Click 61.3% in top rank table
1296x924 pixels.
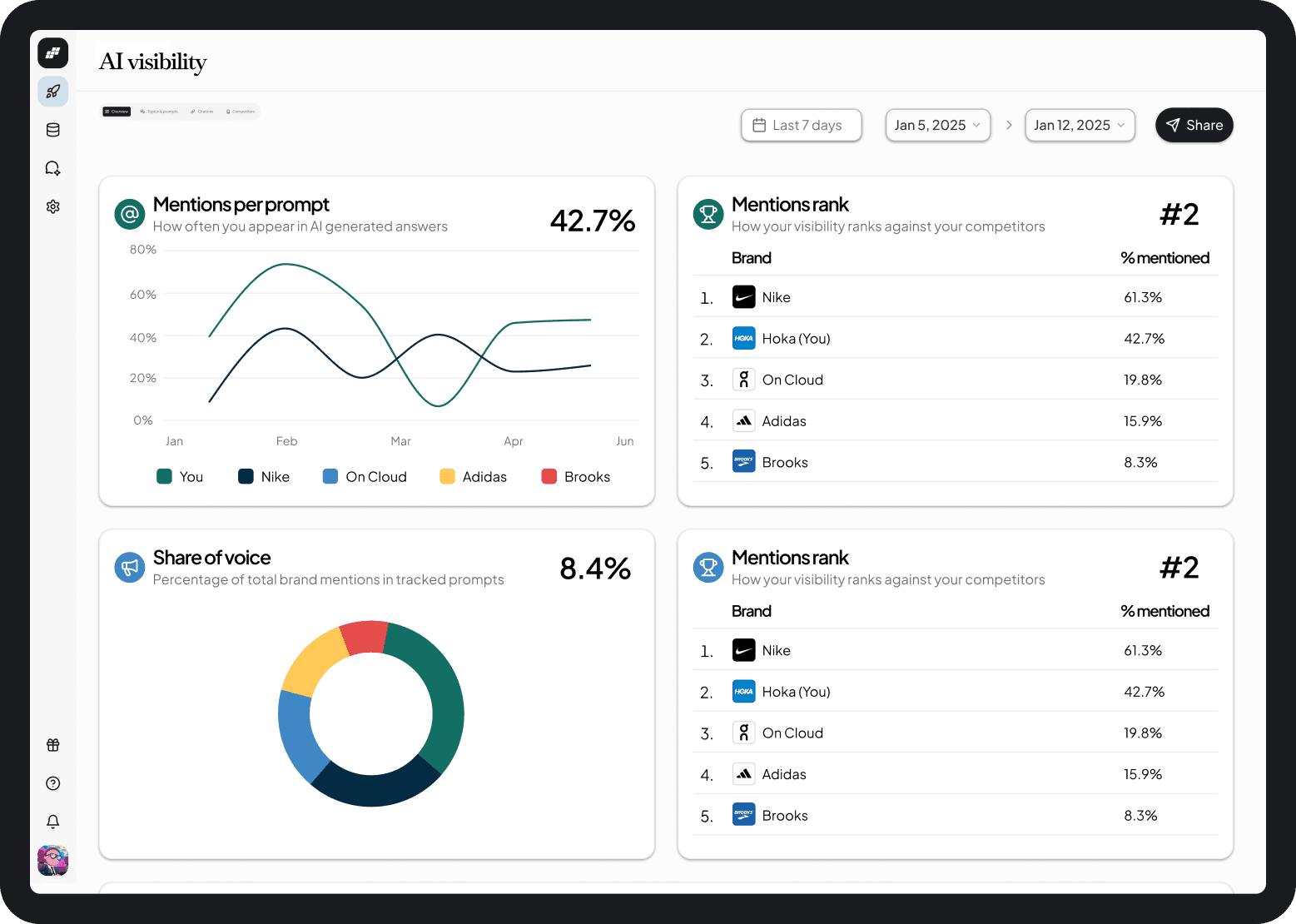pos(1143,297)
